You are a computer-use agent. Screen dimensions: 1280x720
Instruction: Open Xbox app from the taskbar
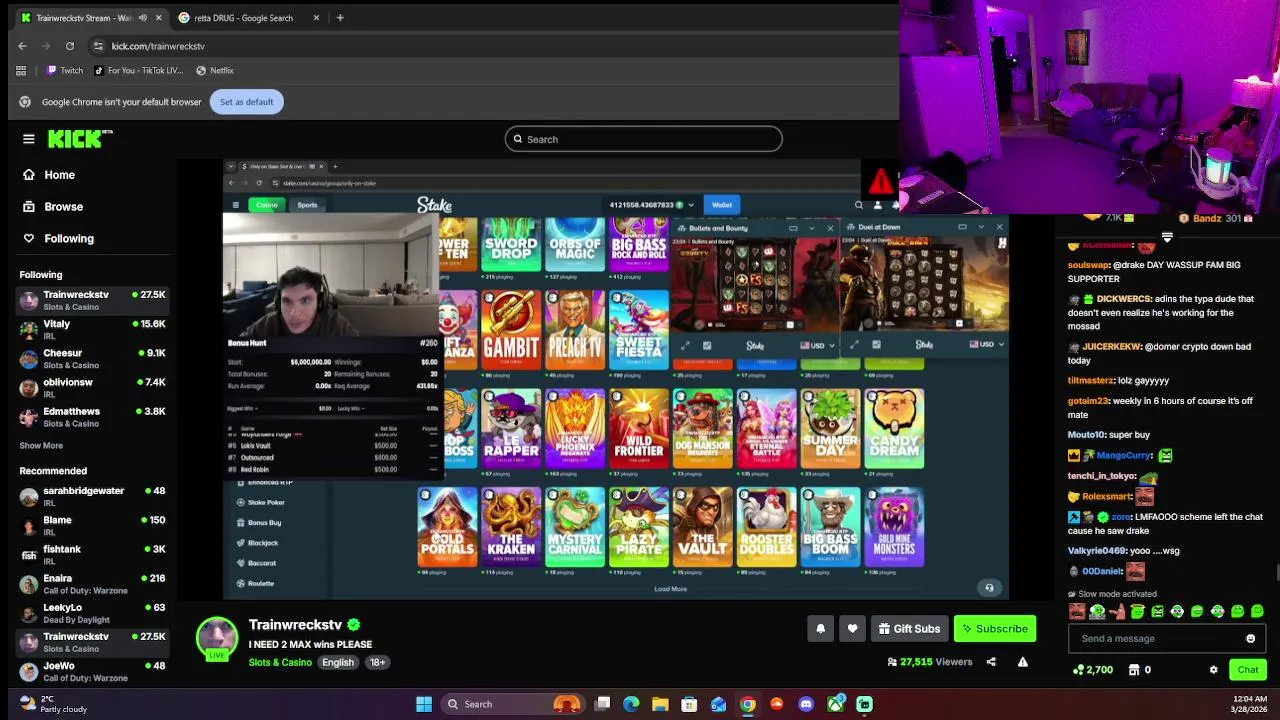(x=835, y=704)
